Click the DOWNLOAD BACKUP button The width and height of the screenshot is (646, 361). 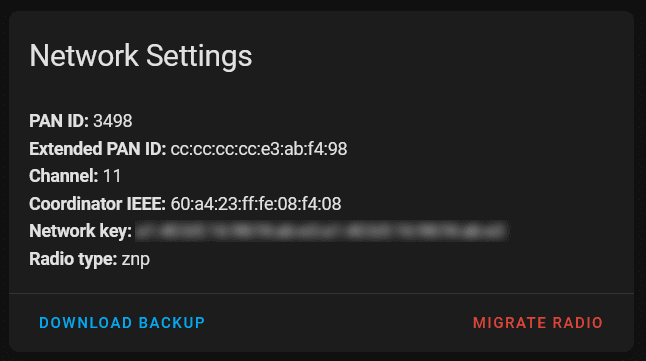tap(122, 323)
